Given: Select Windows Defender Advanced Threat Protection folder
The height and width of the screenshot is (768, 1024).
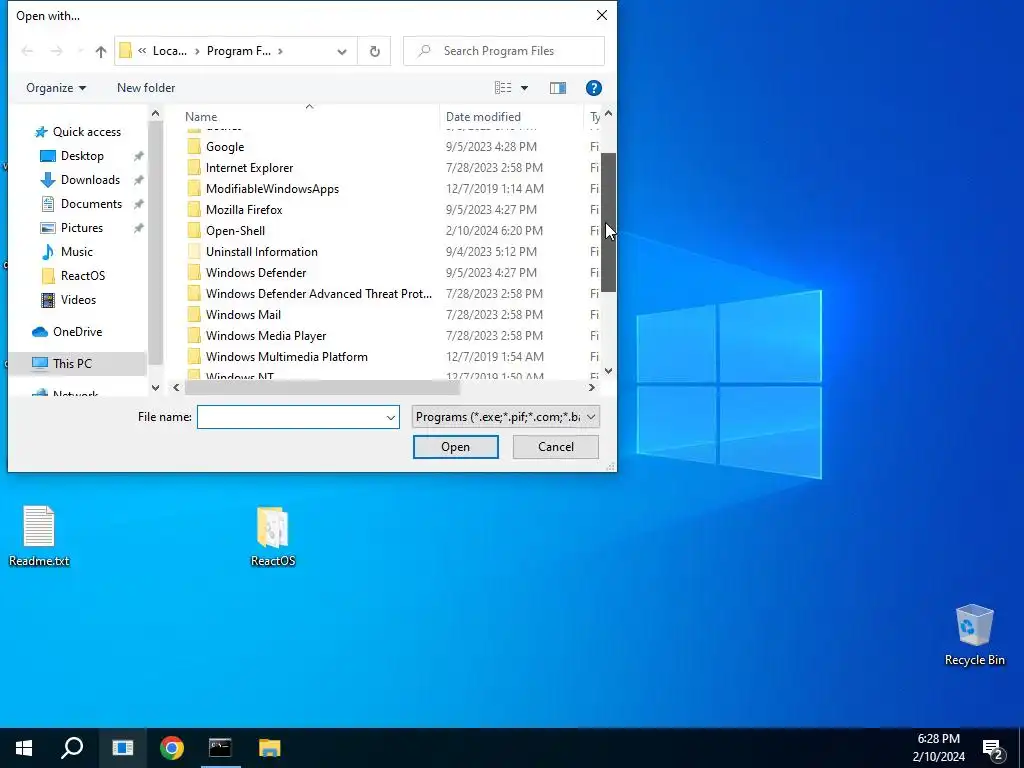Looking at the screenshot, I should (318, 293).
